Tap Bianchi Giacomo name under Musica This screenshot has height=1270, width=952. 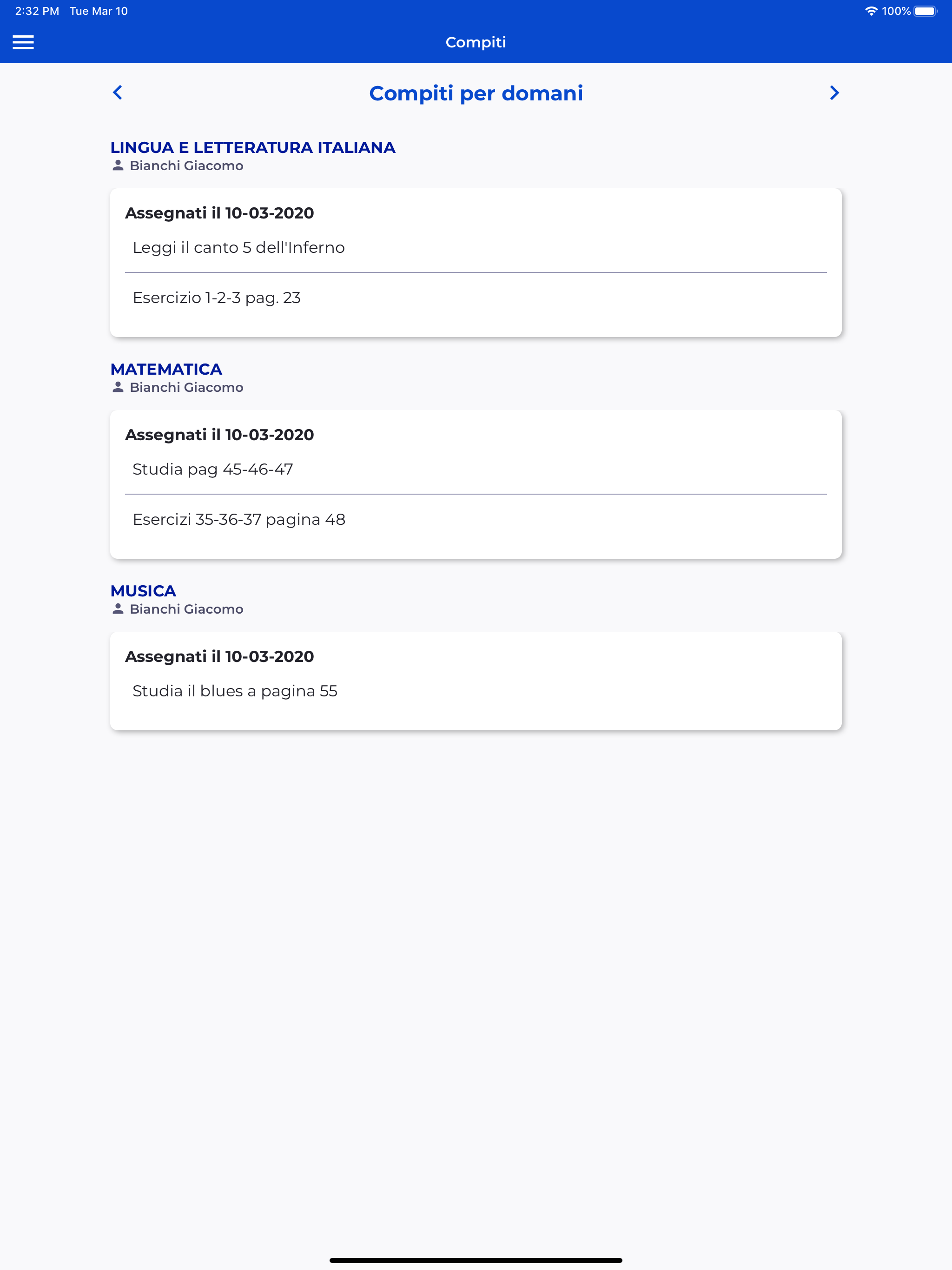[x=186, y=609]
